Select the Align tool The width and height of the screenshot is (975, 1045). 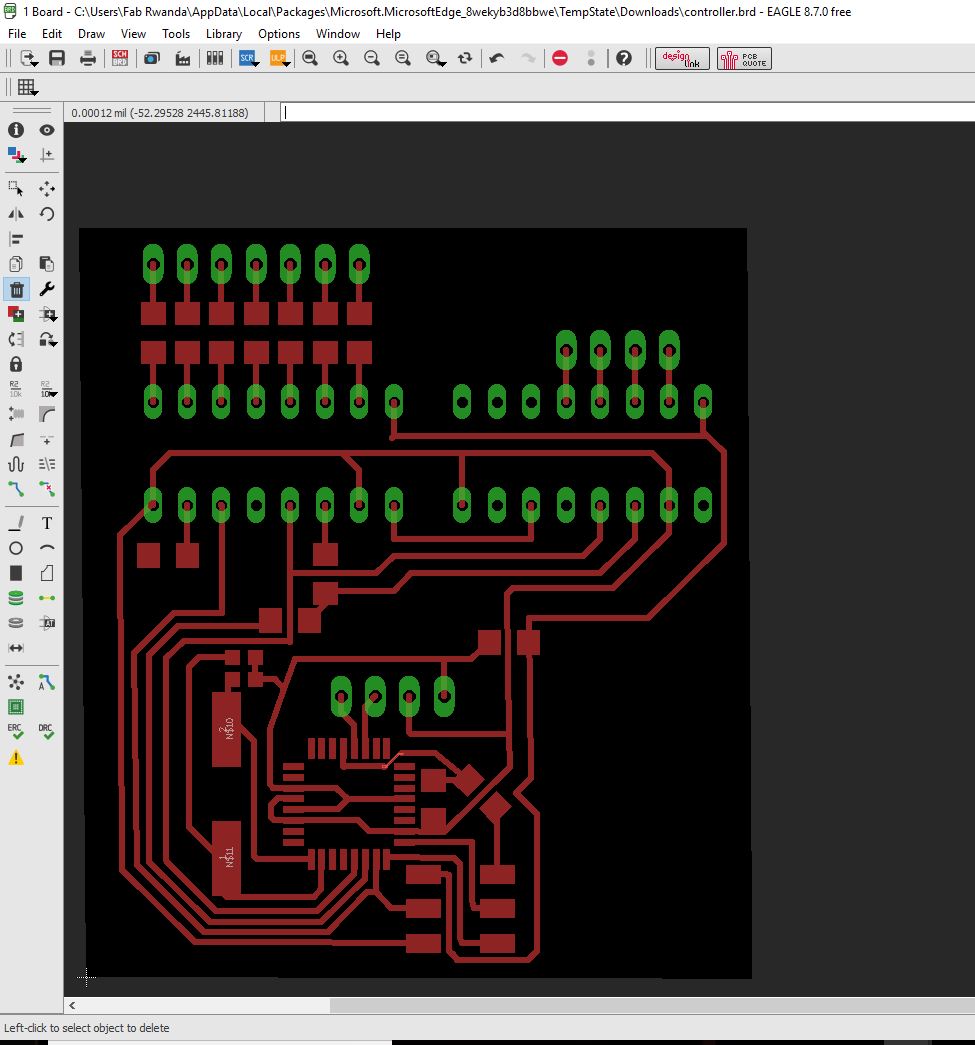16,239
